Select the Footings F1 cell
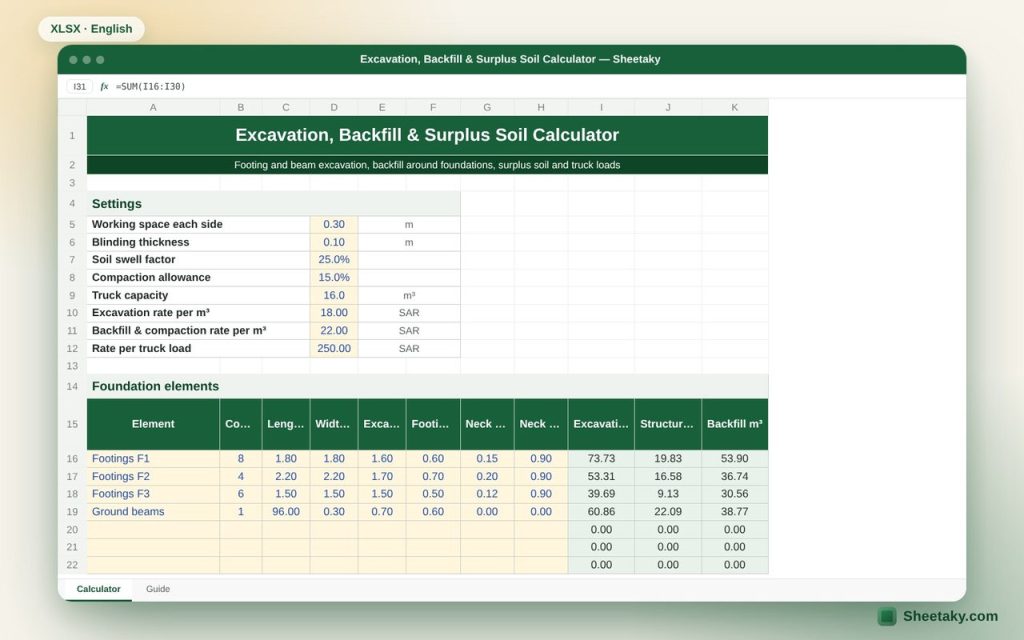Image resolution: width=1024 pixels, height=640 pixels. point(153,458)
